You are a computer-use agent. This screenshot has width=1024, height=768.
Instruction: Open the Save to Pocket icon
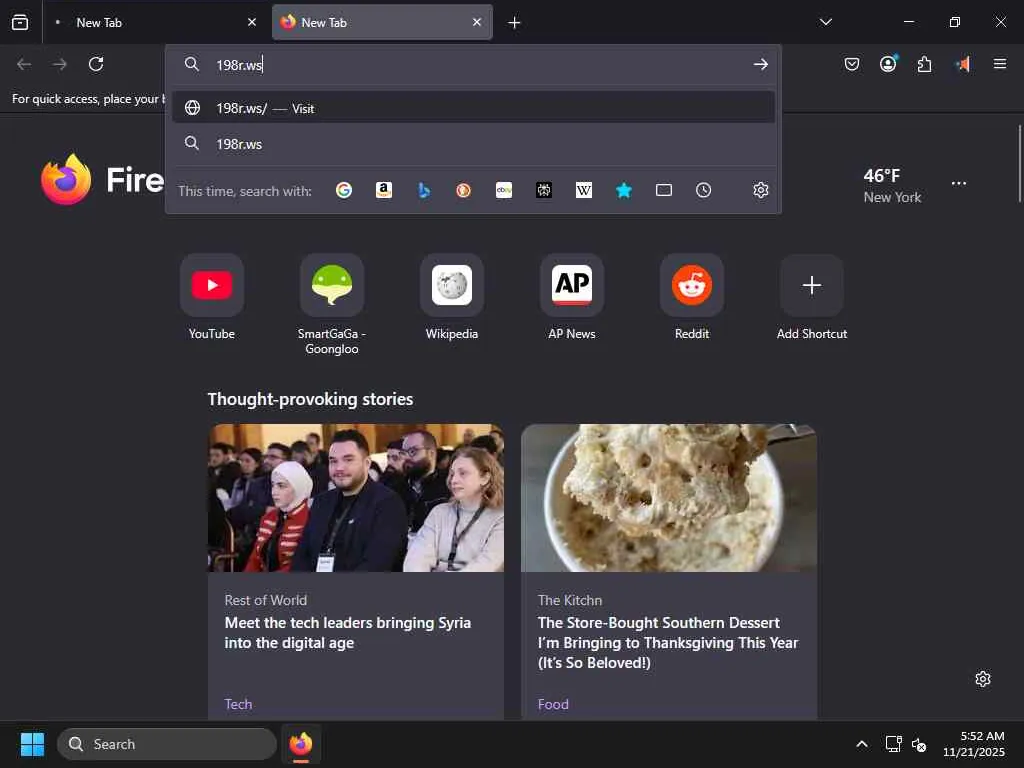click(x=852, y=64)
